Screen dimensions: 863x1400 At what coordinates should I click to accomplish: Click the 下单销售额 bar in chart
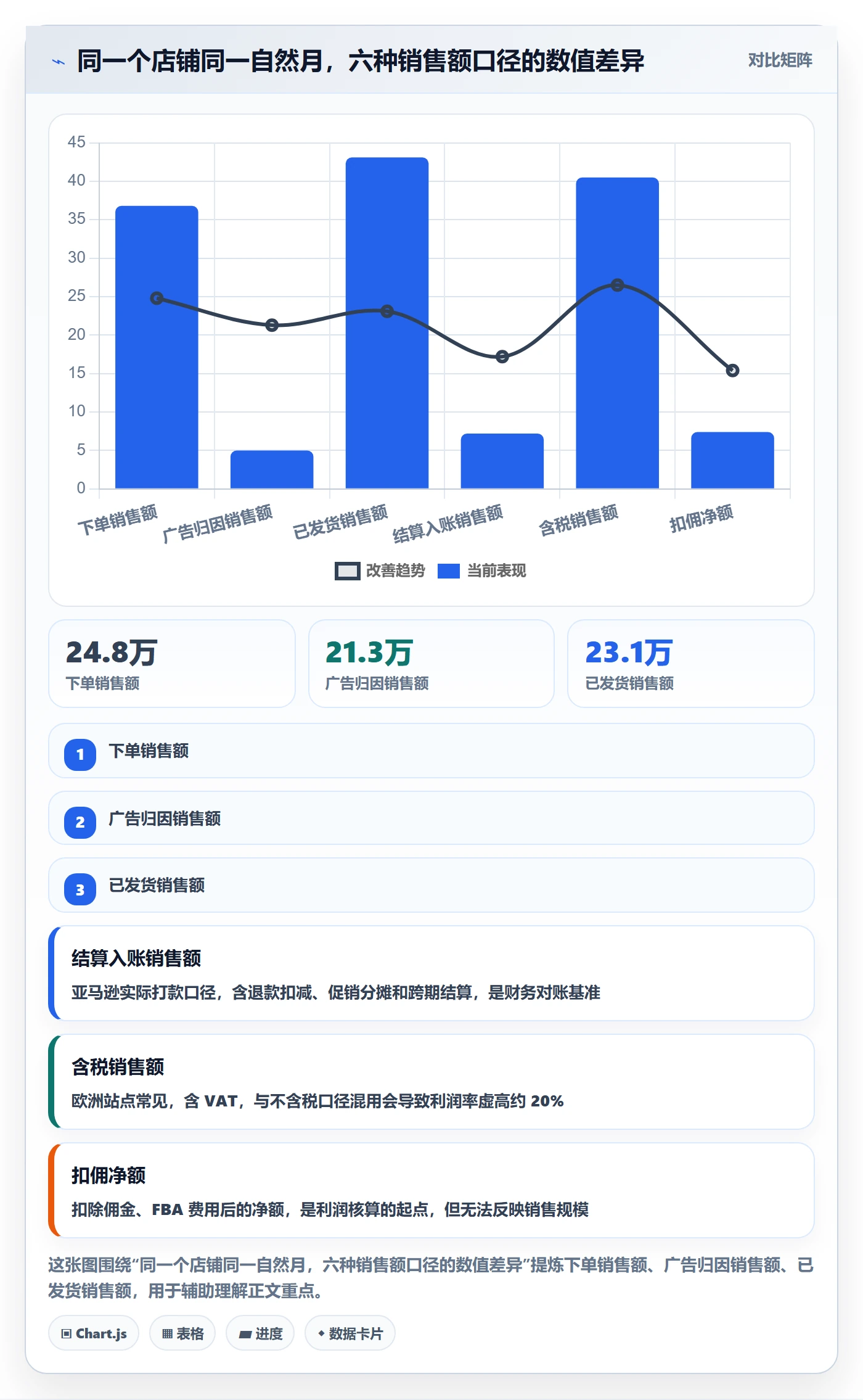[157, 347]
